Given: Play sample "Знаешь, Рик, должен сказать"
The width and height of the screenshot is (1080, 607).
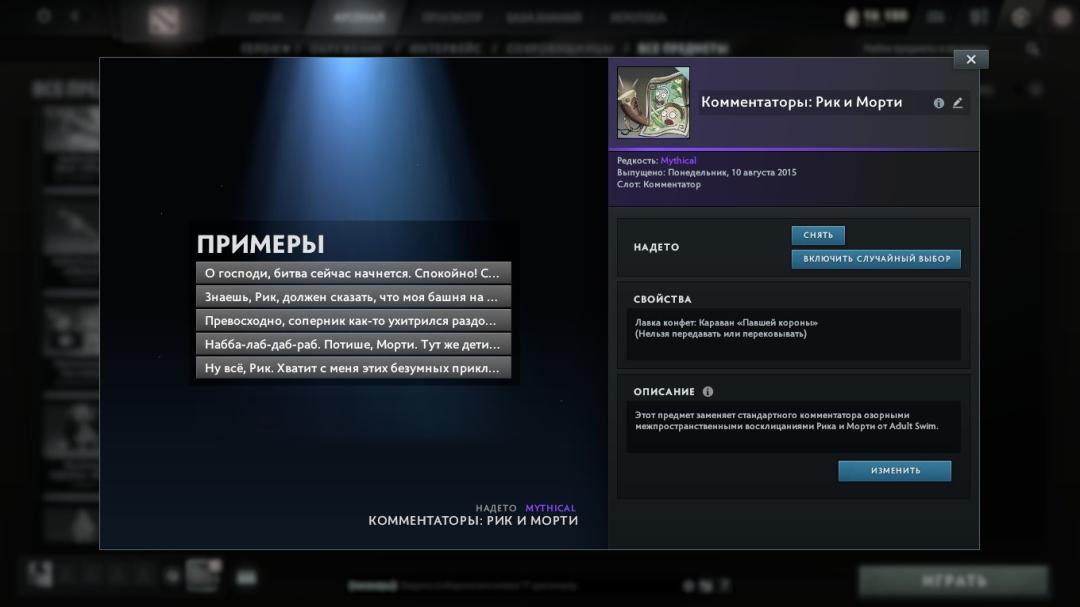Looking at the screenshot, I should 353,297.
